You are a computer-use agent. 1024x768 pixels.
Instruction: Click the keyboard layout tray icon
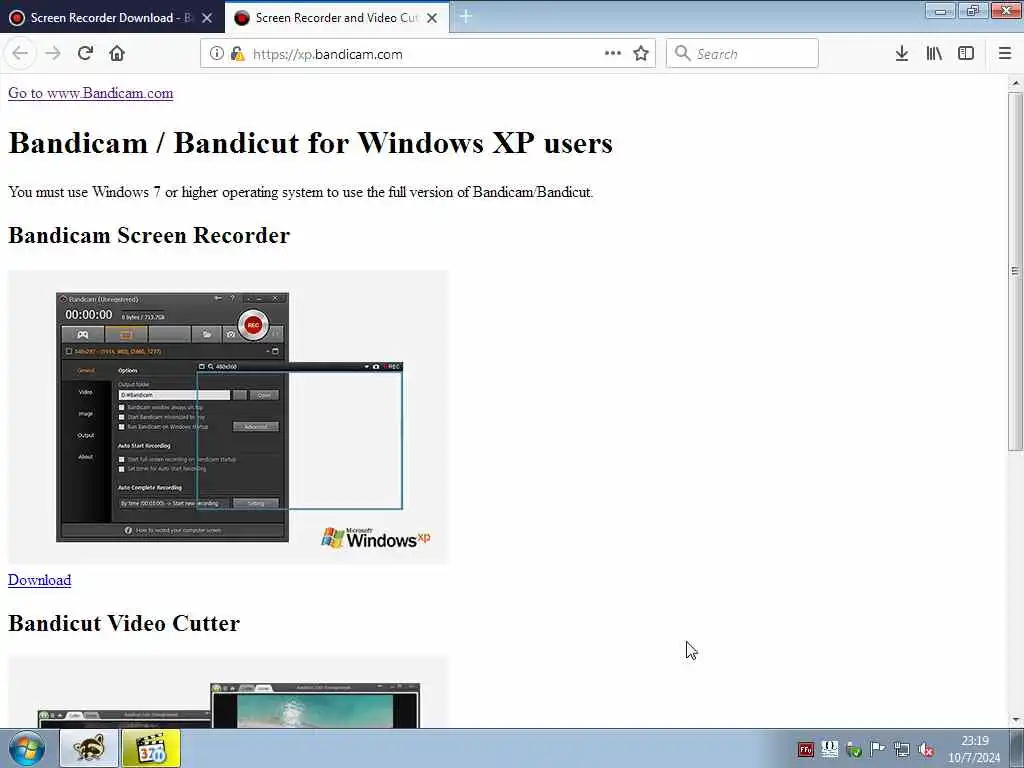coord(829,750)
